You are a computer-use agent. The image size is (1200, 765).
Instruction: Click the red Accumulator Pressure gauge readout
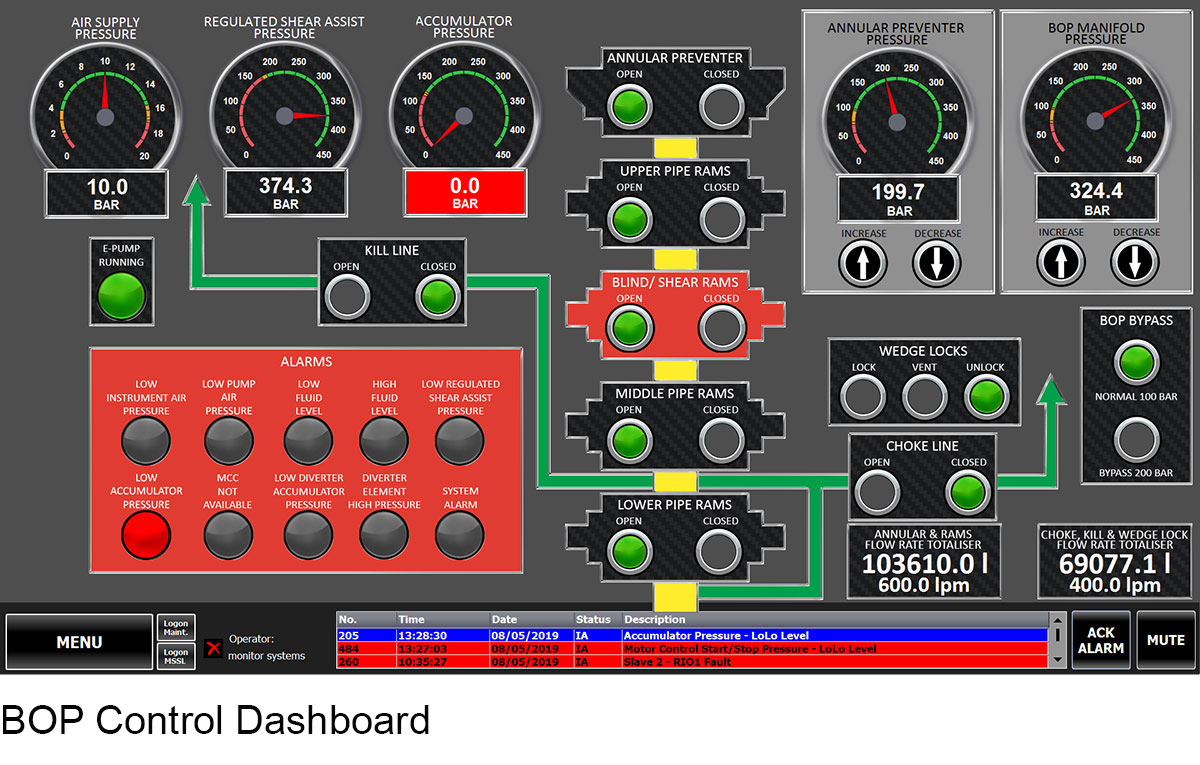(x=464, y=192)
